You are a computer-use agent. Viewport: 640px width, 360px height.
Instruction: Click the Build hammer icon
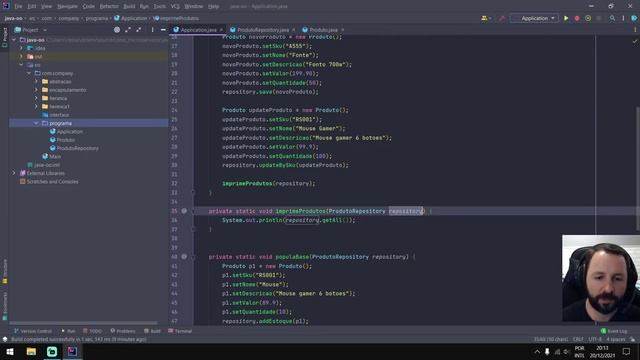point(502,18)
